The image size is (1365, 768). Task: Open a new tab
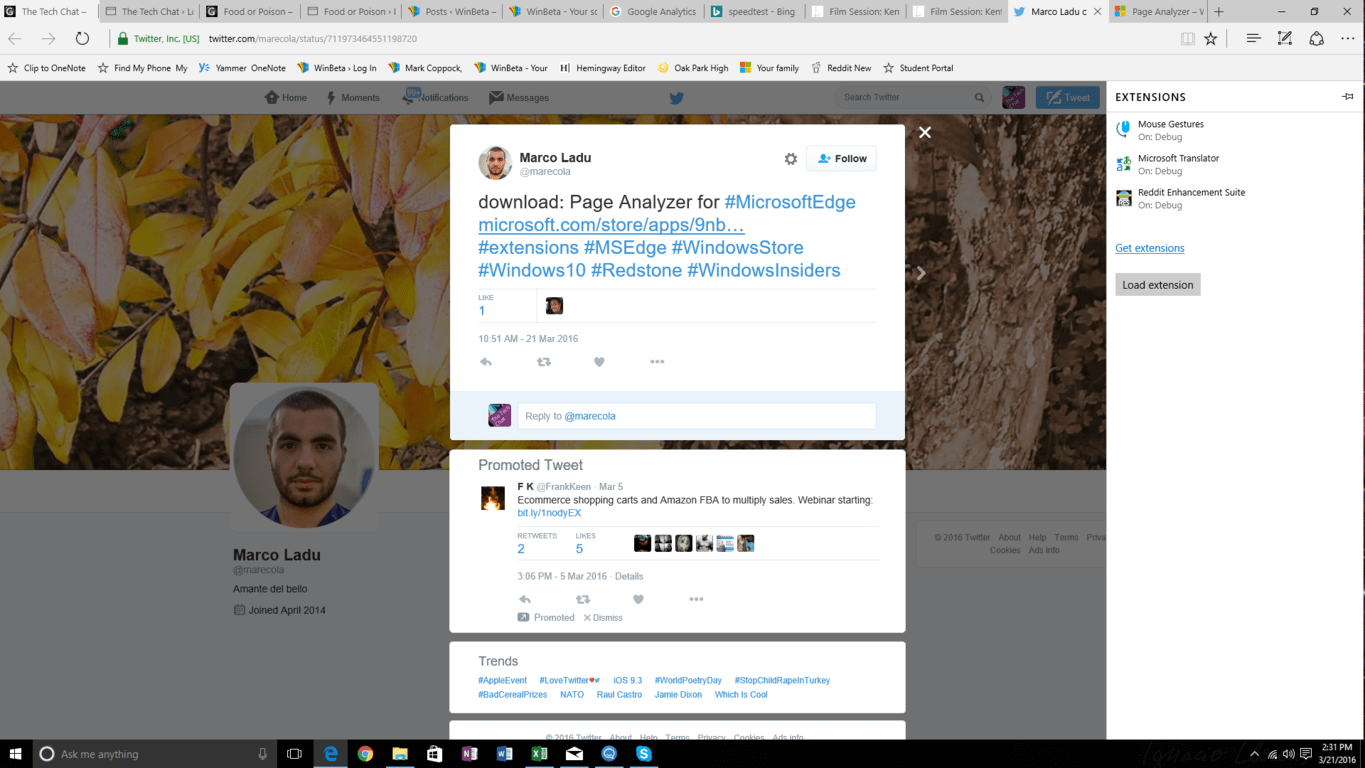[x=1218, y=12]
